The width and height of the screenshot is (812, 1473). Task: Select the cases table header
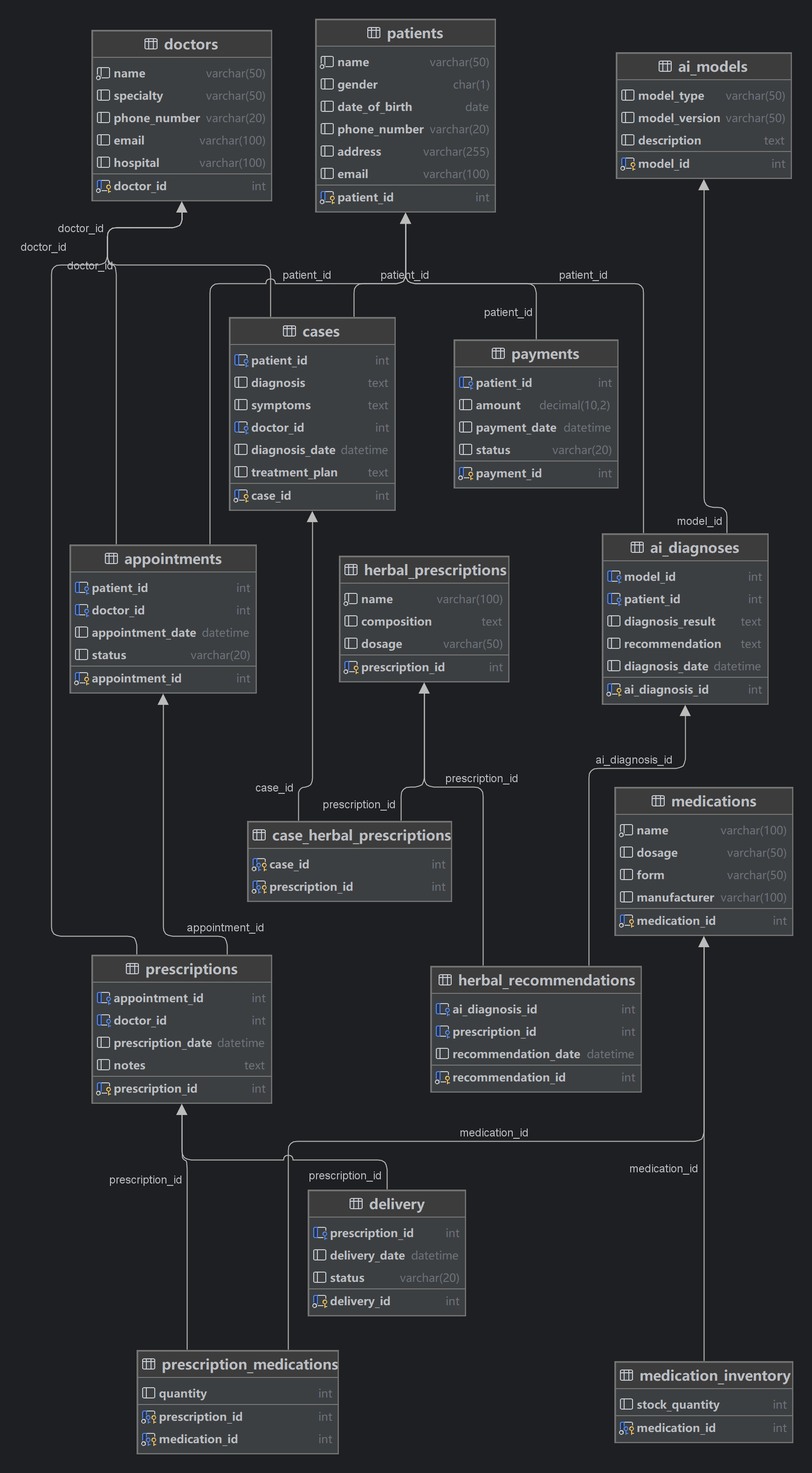coord(312,331)
